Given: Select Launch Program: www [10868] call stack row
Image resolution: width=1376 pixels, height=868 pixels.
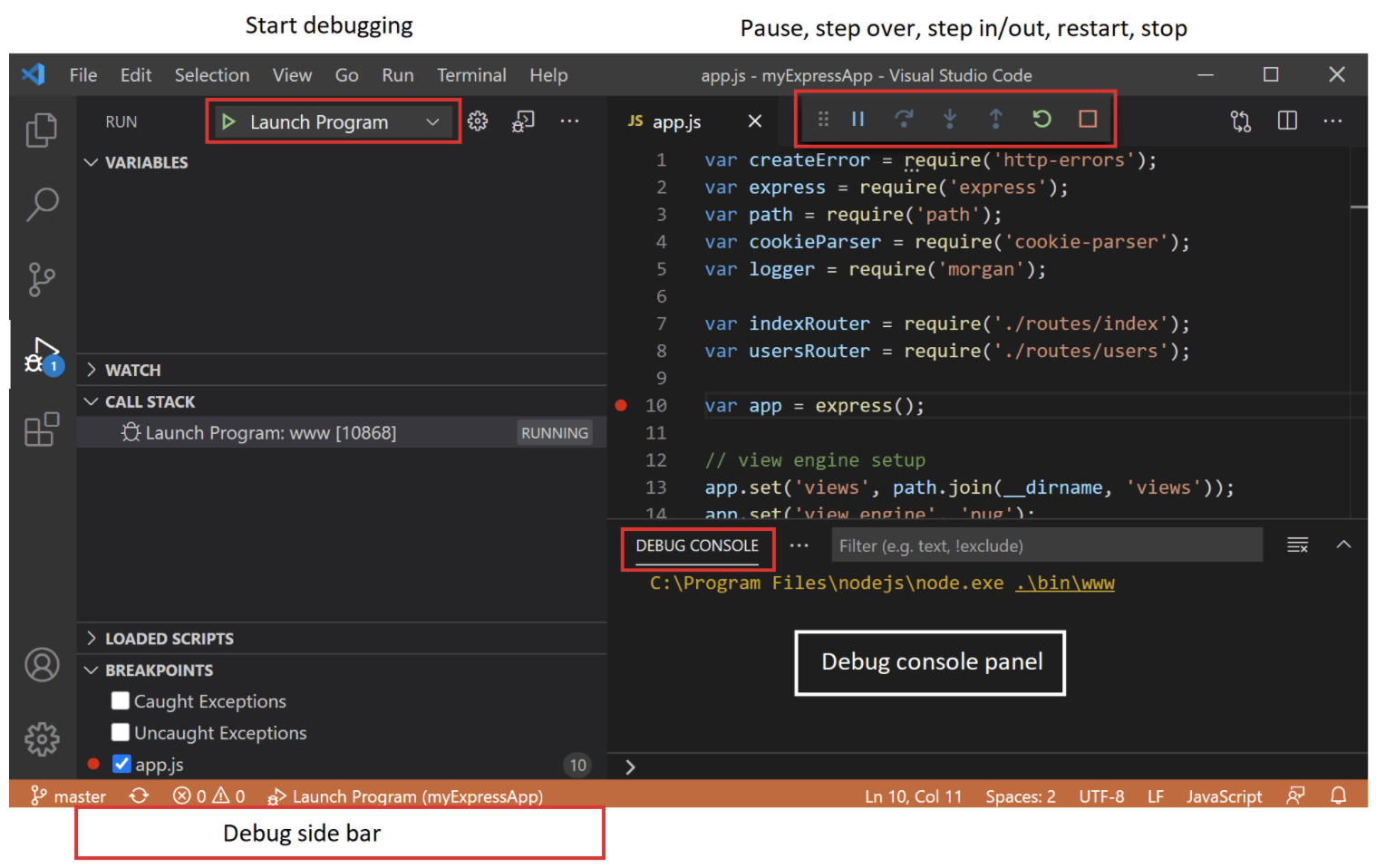Looking at the screenshot, I should (342, 432).
